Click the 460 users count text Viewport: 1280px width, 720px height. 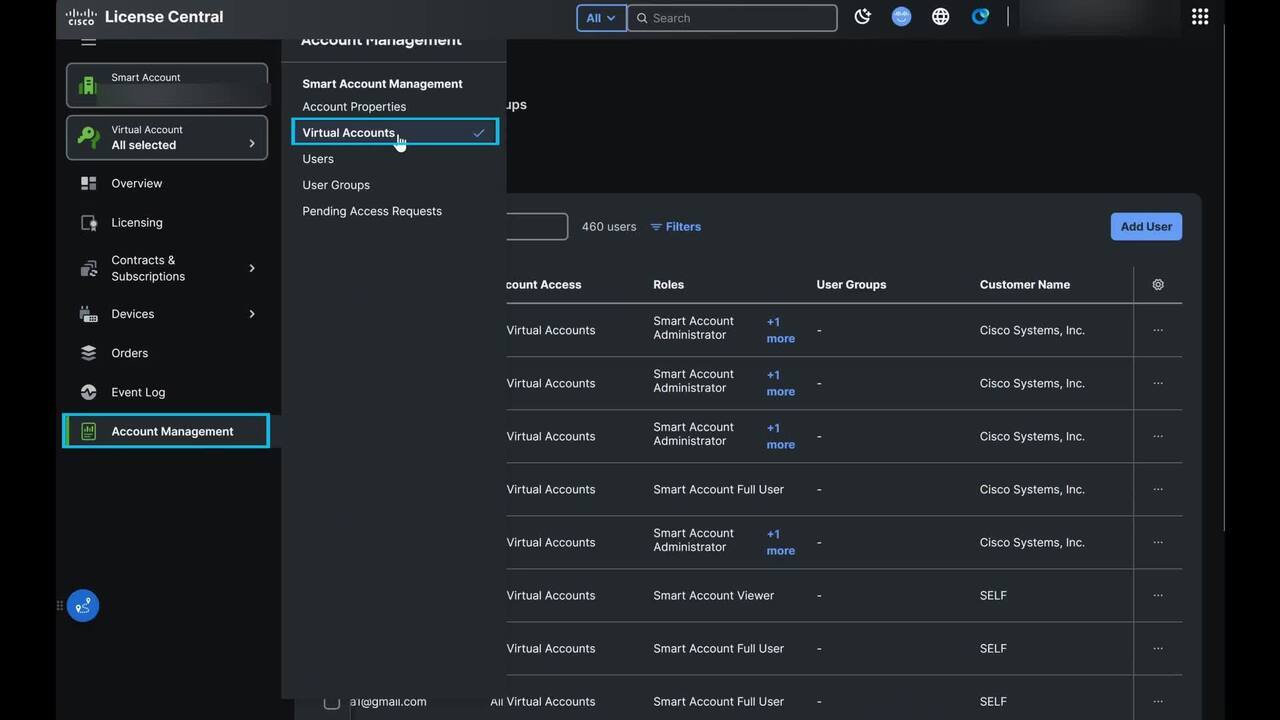coord(609,227)
